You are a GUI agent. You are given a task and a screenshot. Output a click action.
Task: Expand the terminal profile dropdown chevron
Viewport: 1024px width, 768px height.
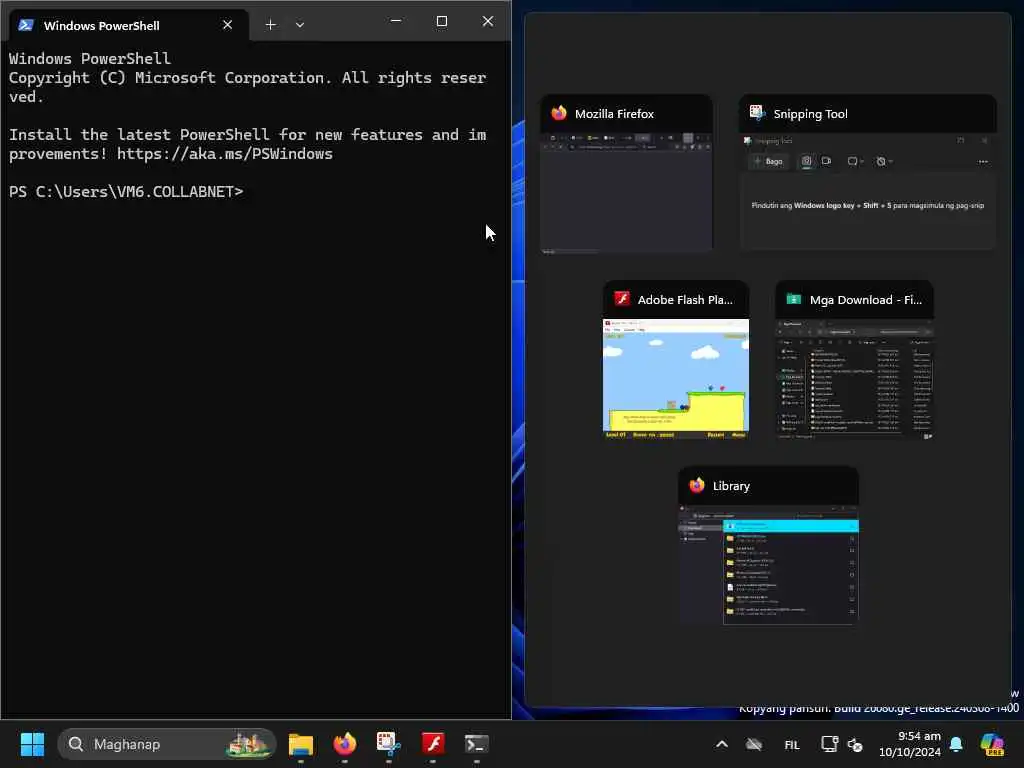(x=300, y=25)
